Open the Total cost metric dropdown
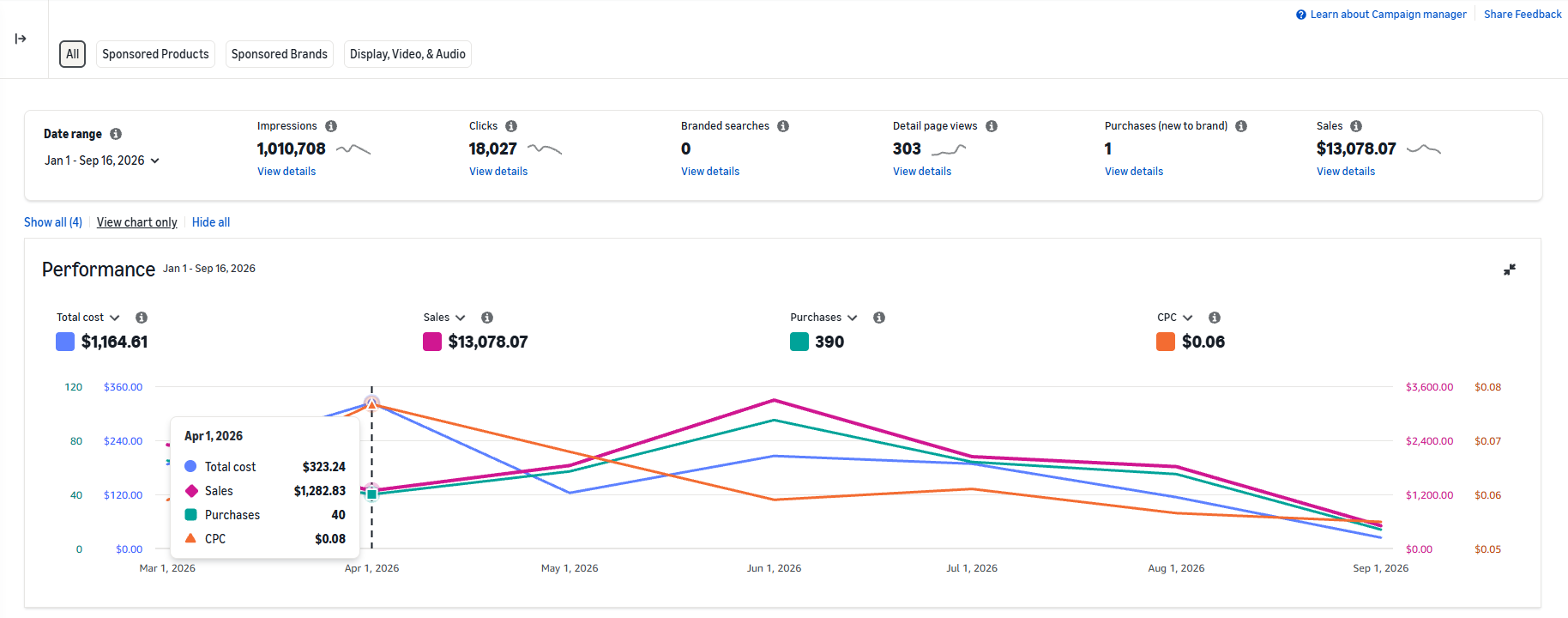 pyautogui.click(x=88, y=318)
